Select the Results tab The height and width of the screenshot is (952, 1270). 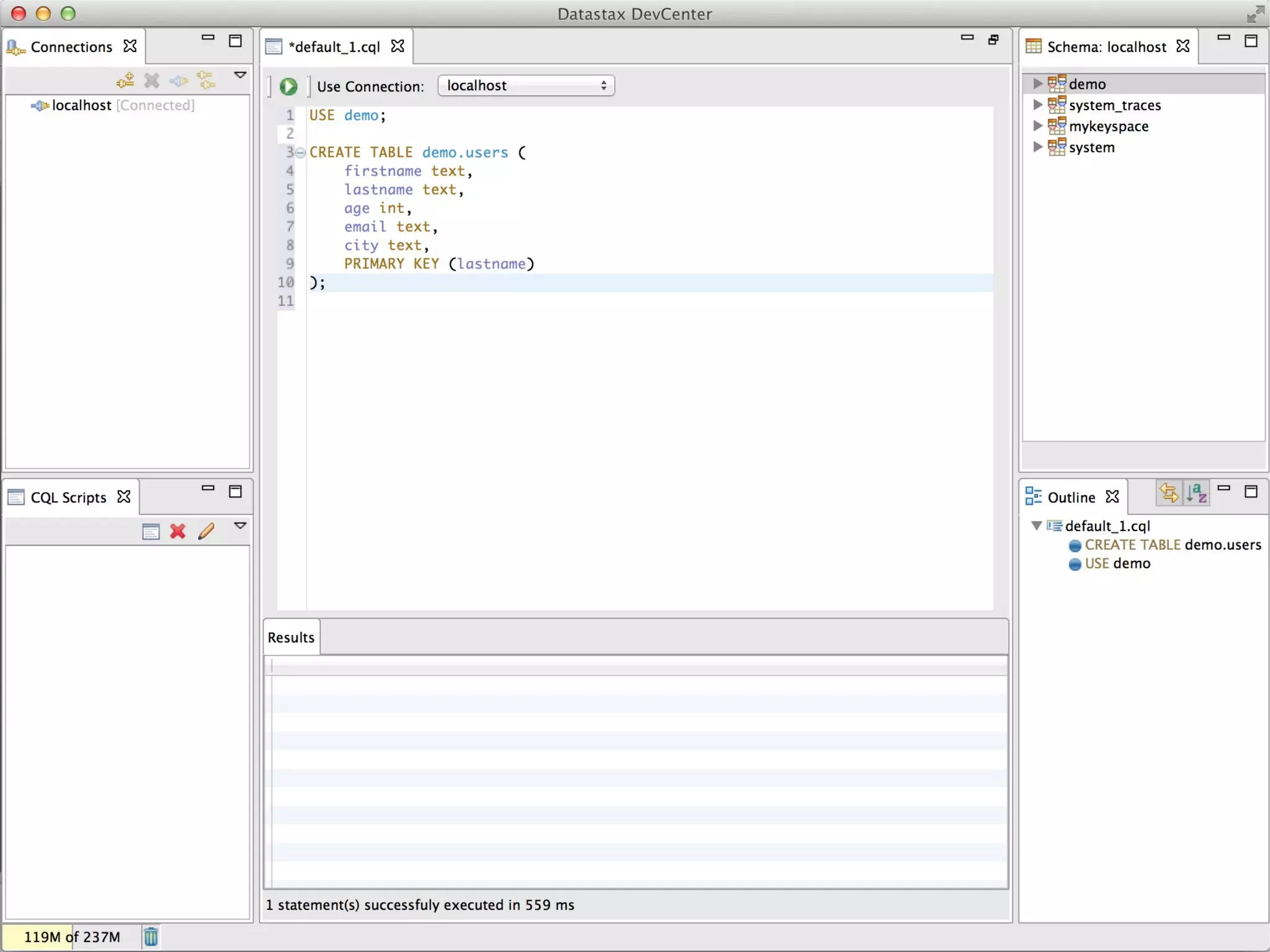pos(291,637)
